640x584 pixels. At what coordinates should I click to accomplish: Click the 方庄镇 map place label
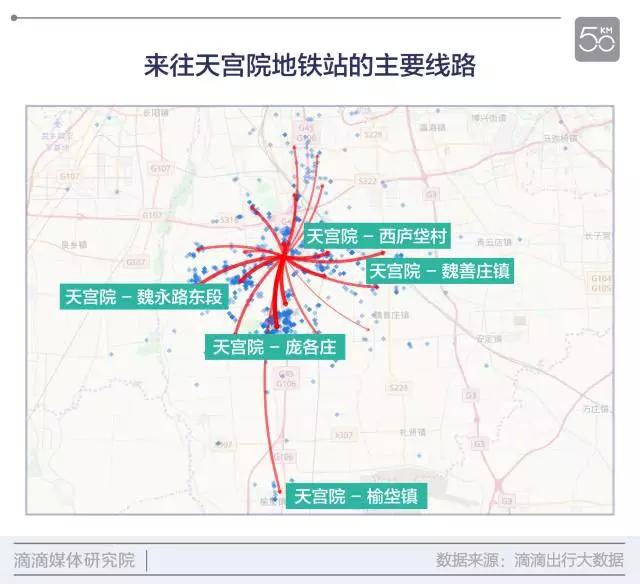[596, 409]
